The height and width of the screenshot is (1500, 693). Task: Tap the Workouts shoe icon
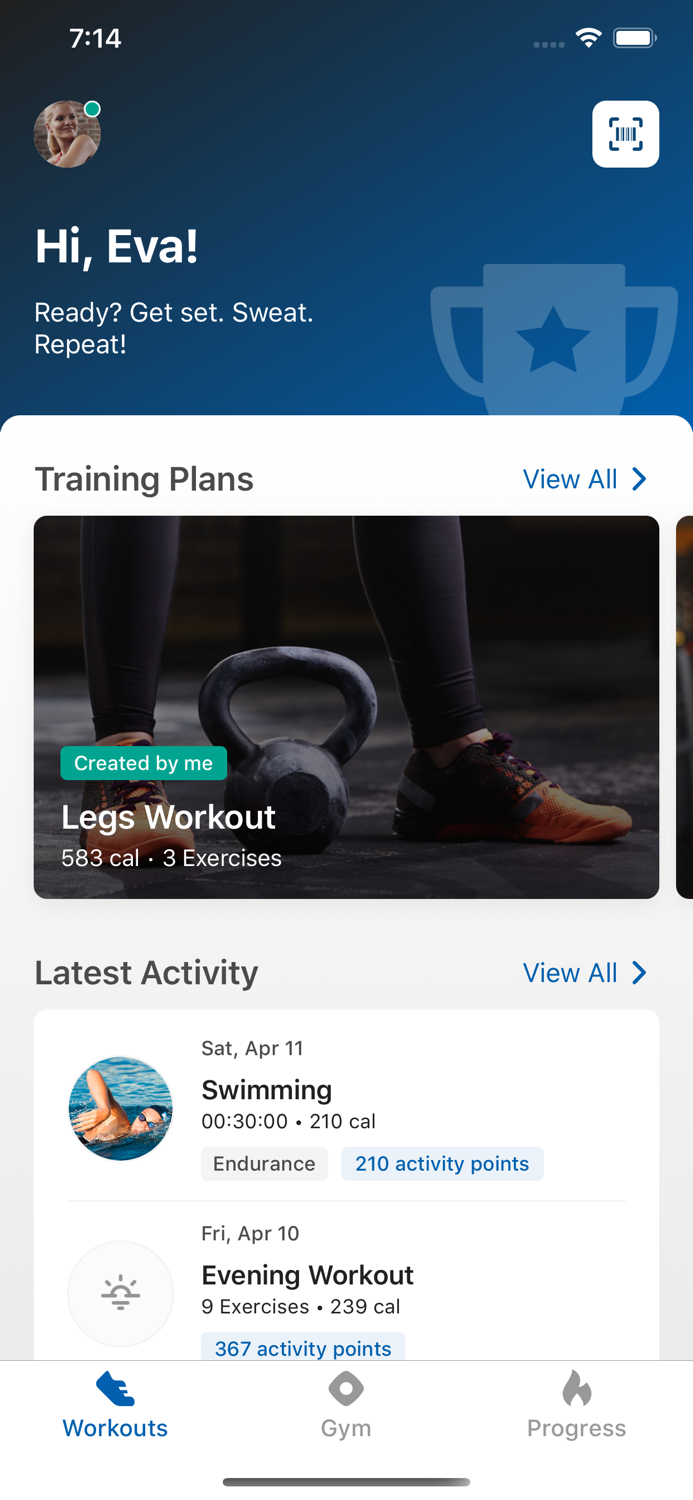pos(115,1389)
